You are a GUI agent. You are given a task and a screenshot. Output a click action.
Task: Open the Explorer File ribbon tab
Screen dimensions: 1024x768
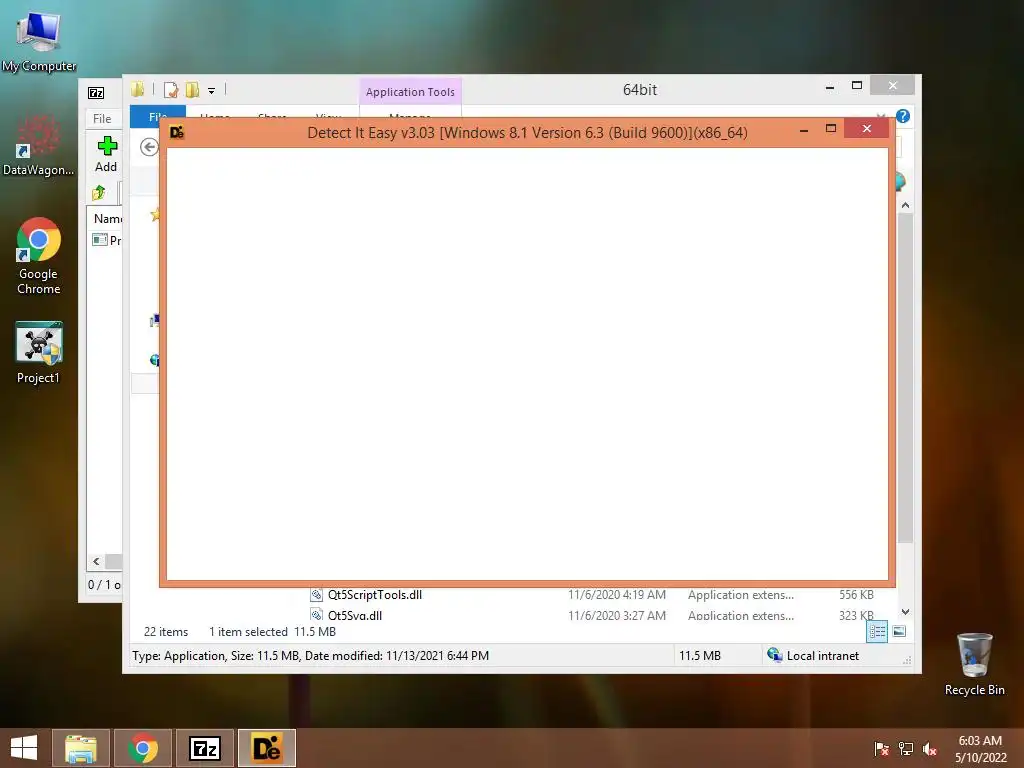[x=157, y=116]
